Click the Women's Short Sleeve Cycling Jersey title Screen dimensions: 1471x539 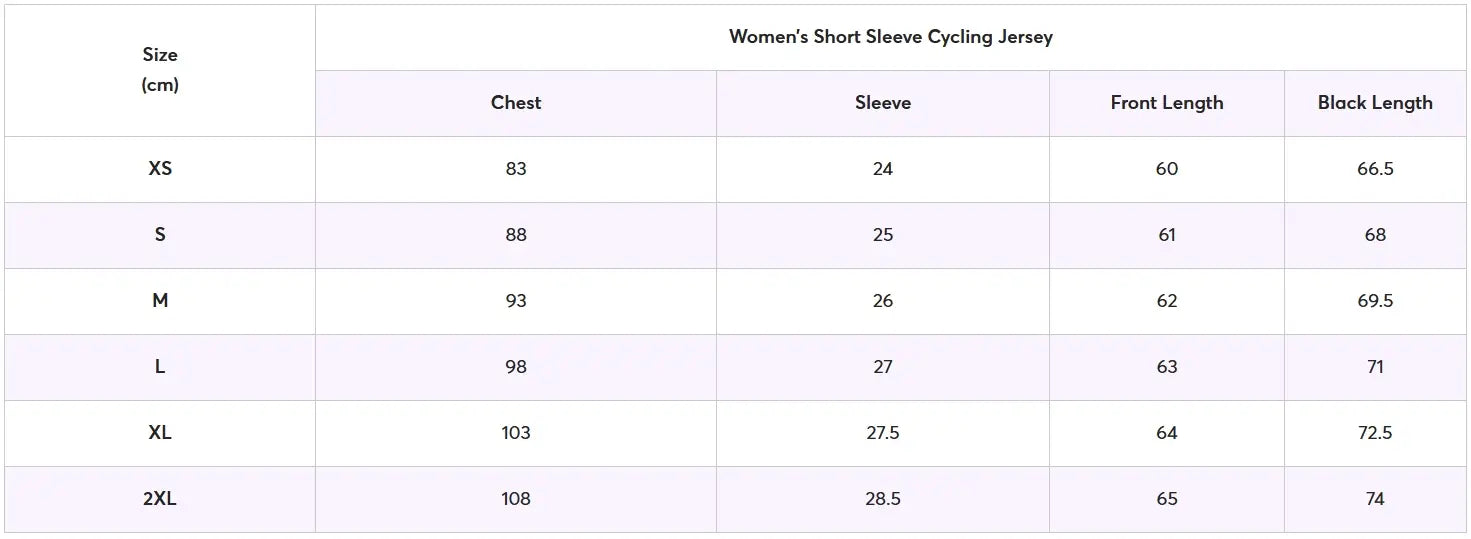tap(890, 37)
